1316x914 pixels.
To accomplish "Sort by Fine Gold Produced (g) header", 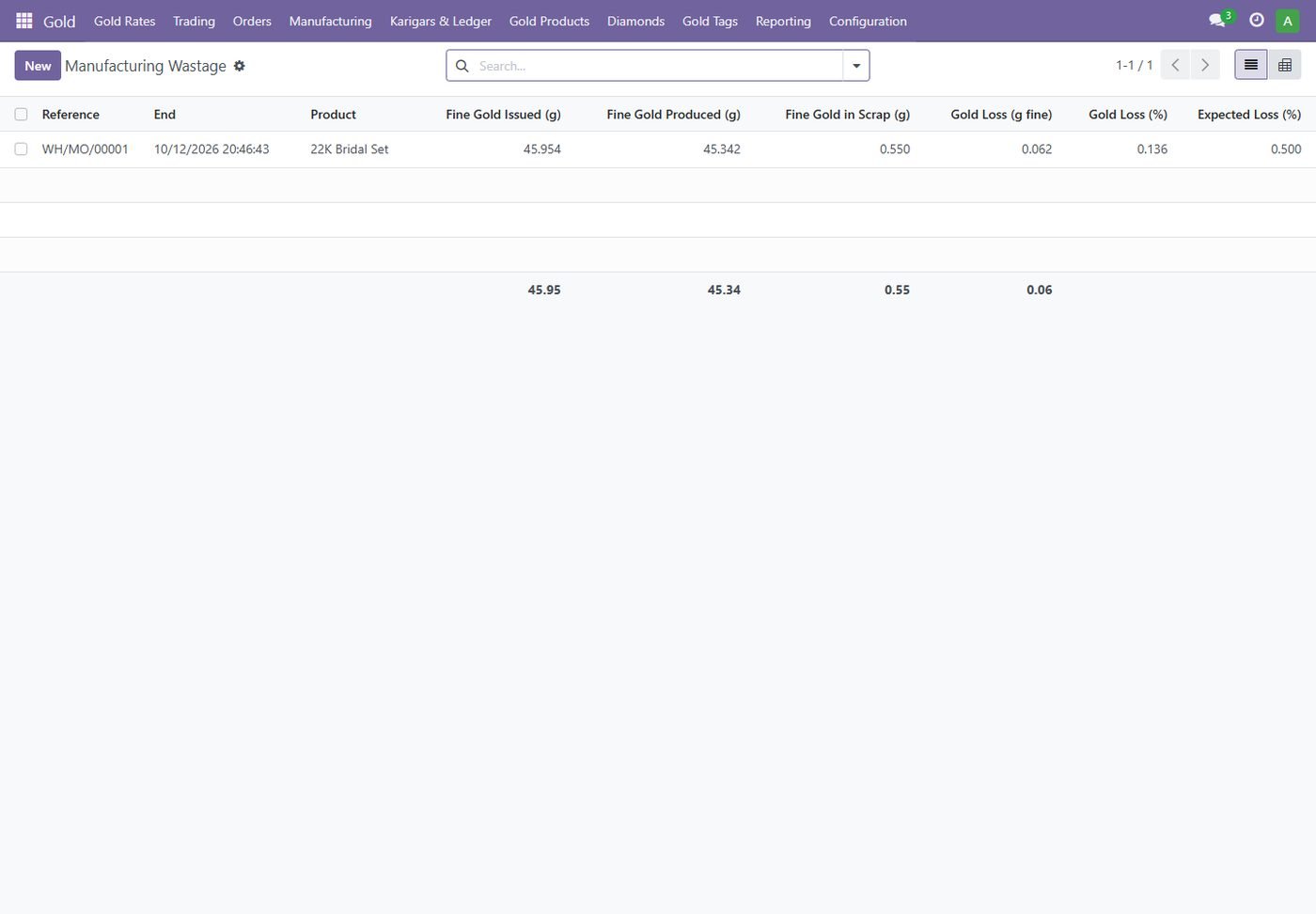I will pos(673,115).
